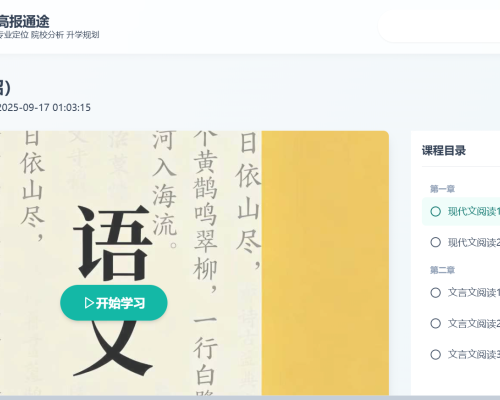Click the 开始学习 start learning button

coord(114,303)
